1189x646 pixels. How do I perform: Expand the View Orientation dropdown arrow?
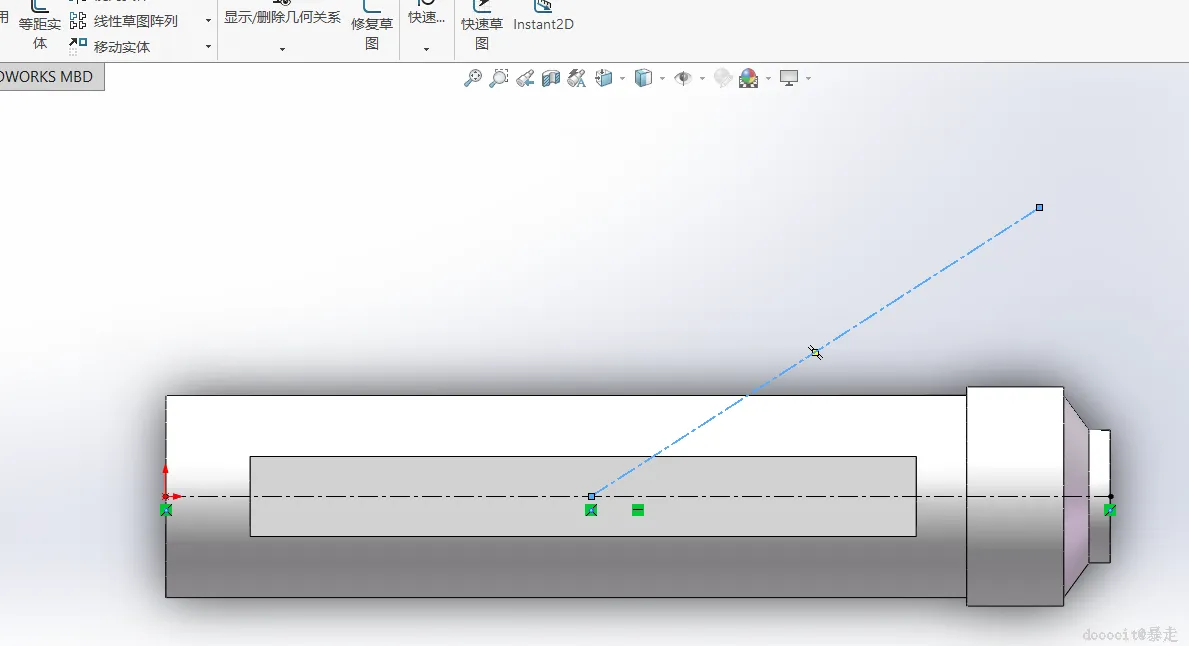[623, 78]
